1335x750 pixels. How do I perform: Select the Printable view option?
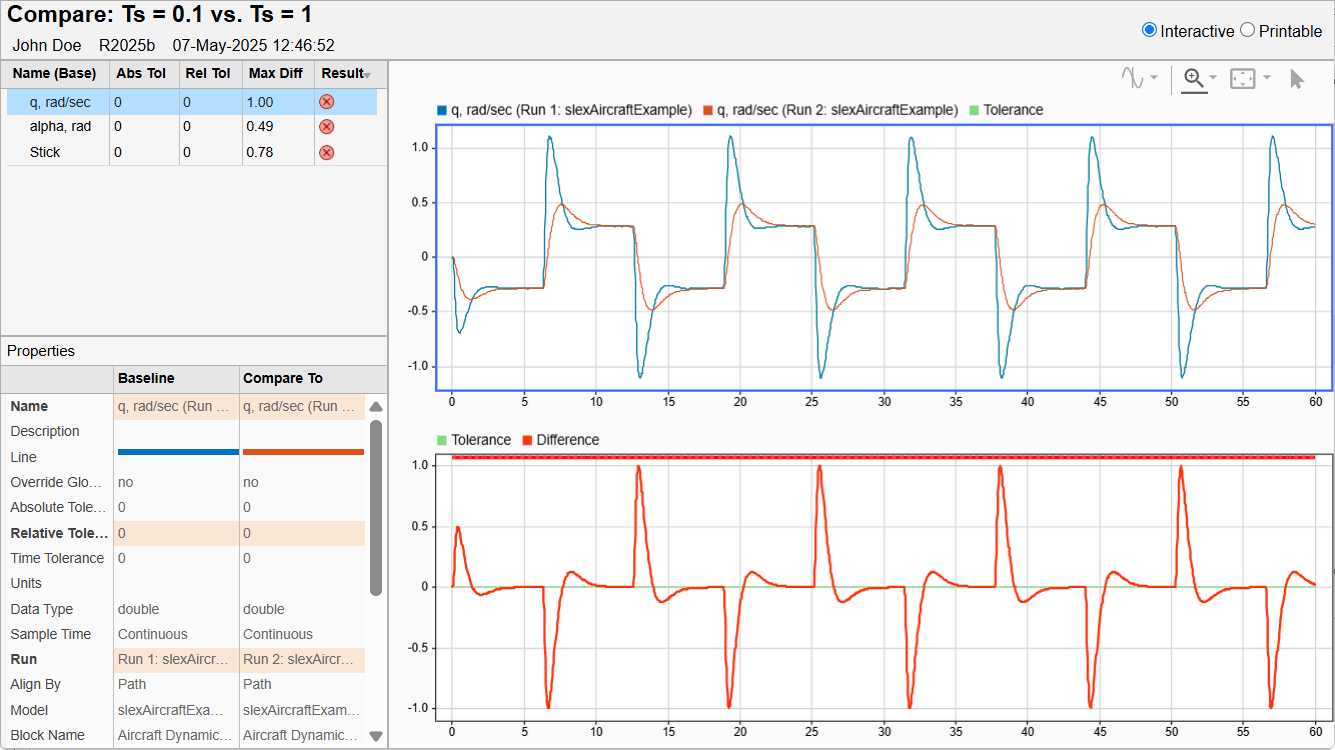pyautogui.click(x=1247, y=30)
